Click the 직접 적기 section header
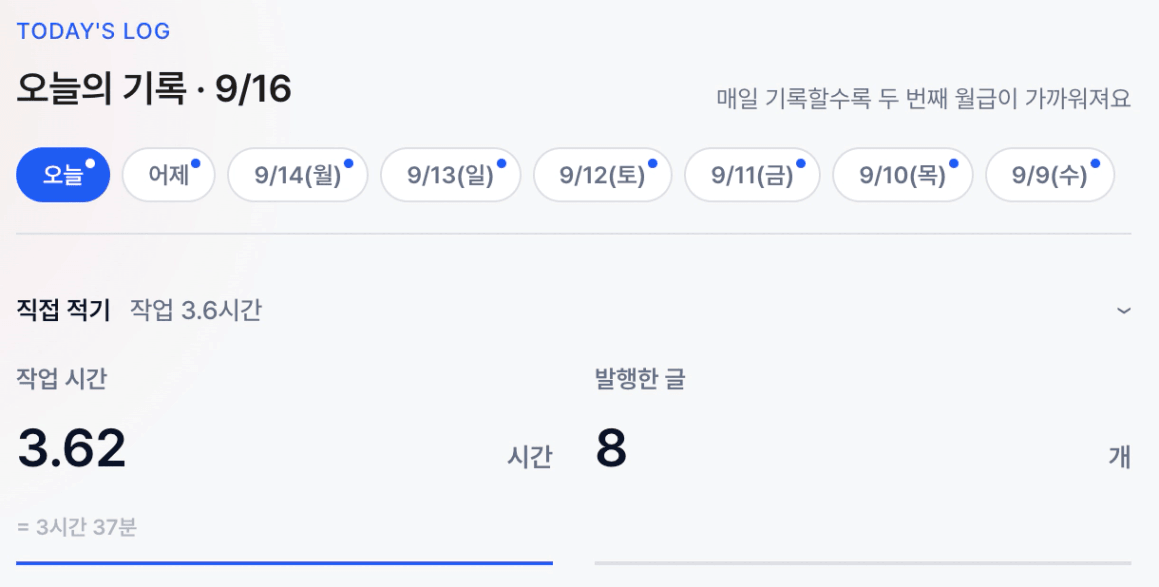 pos(574,310)
